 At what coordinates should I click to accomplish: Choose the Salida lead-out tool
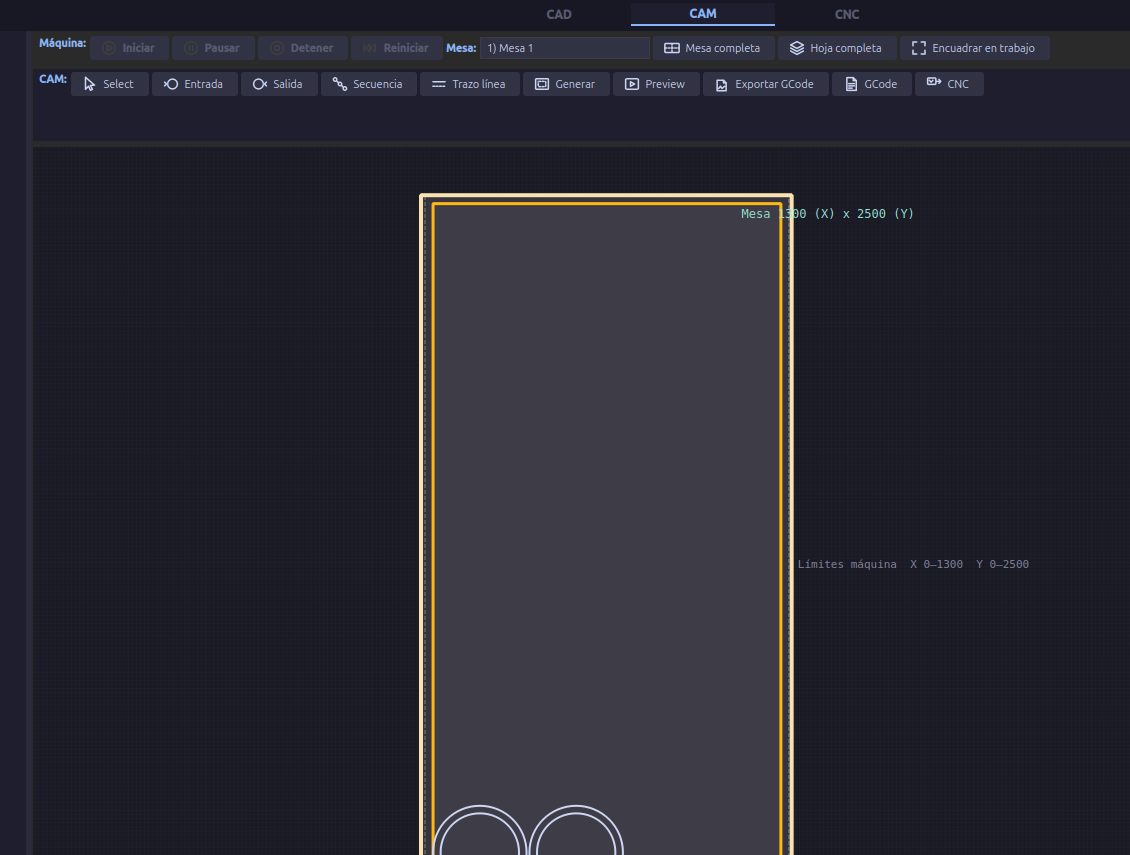click(279, 84)
